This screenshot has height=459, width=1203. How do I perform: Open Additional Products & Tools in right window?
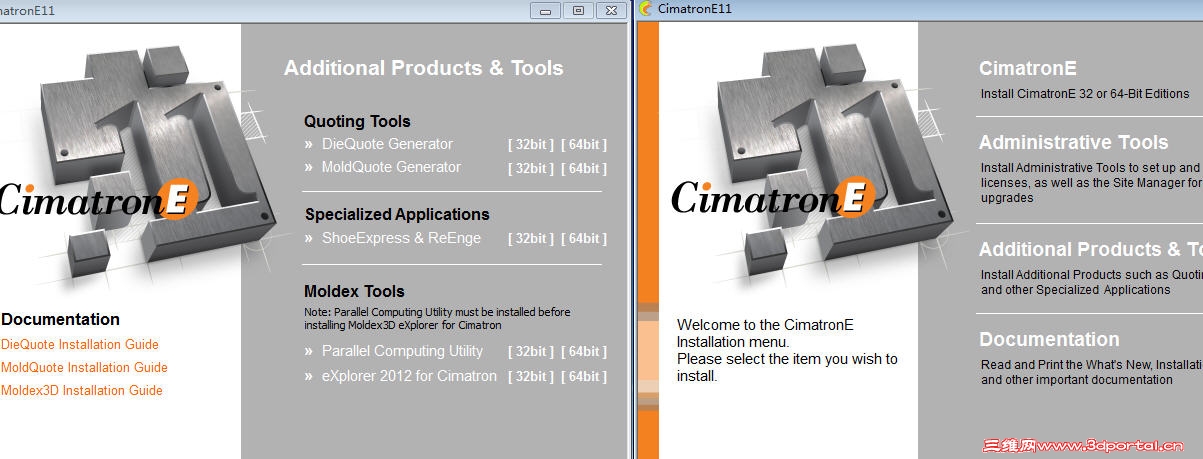(x=1090, y=249)
